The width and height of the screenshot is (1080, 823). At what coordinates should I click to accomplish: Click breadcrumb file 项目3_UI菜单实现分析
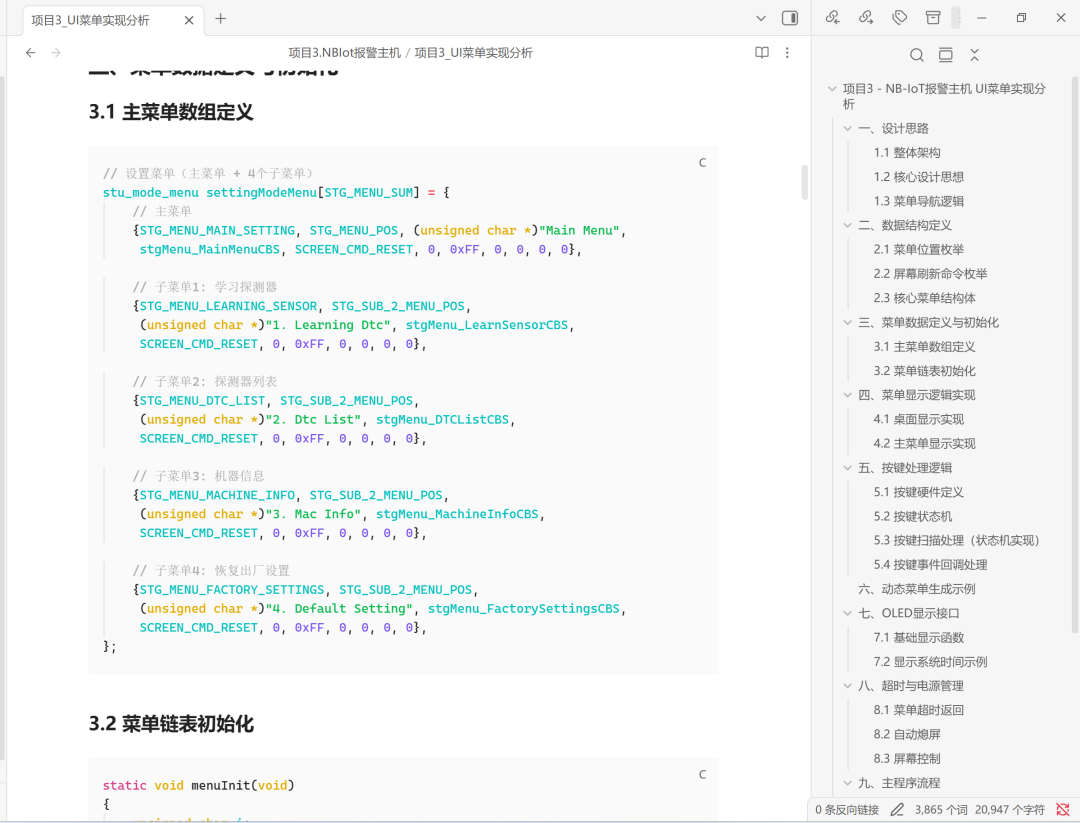click(x=473, y=53)
